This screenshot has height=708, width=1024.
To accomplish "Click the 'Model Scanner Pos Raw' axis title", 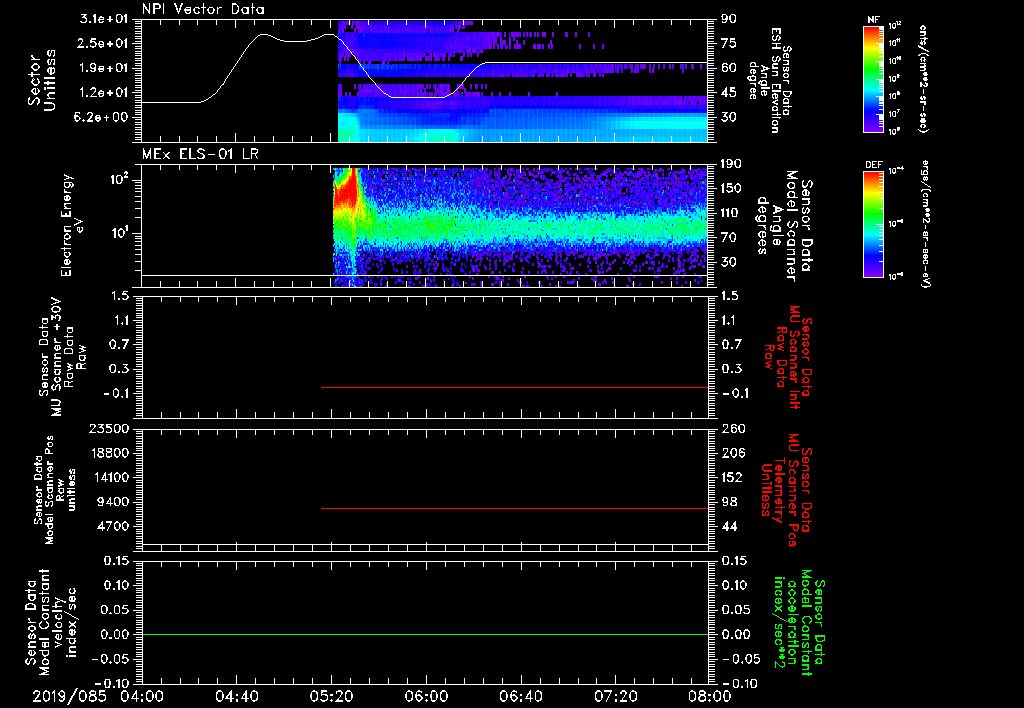I will pos(55,490).
